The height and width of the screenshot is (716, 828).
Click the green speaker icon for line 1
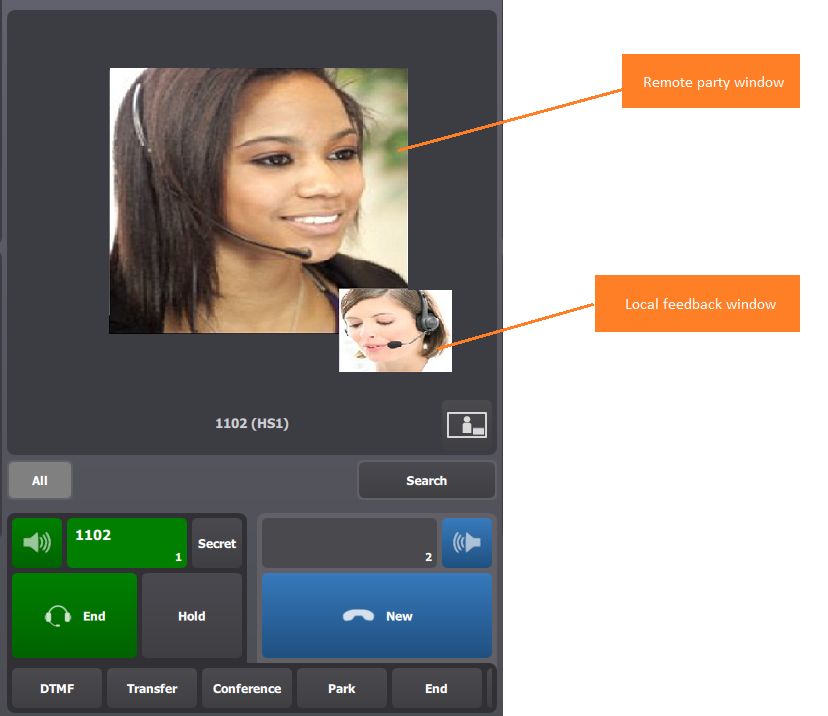click(37, 543)
